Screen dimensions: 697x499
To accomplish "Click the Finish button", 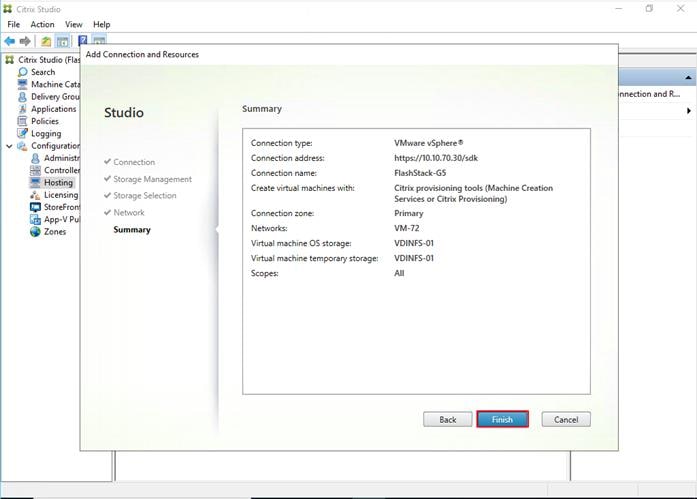I will coord(502,419).
